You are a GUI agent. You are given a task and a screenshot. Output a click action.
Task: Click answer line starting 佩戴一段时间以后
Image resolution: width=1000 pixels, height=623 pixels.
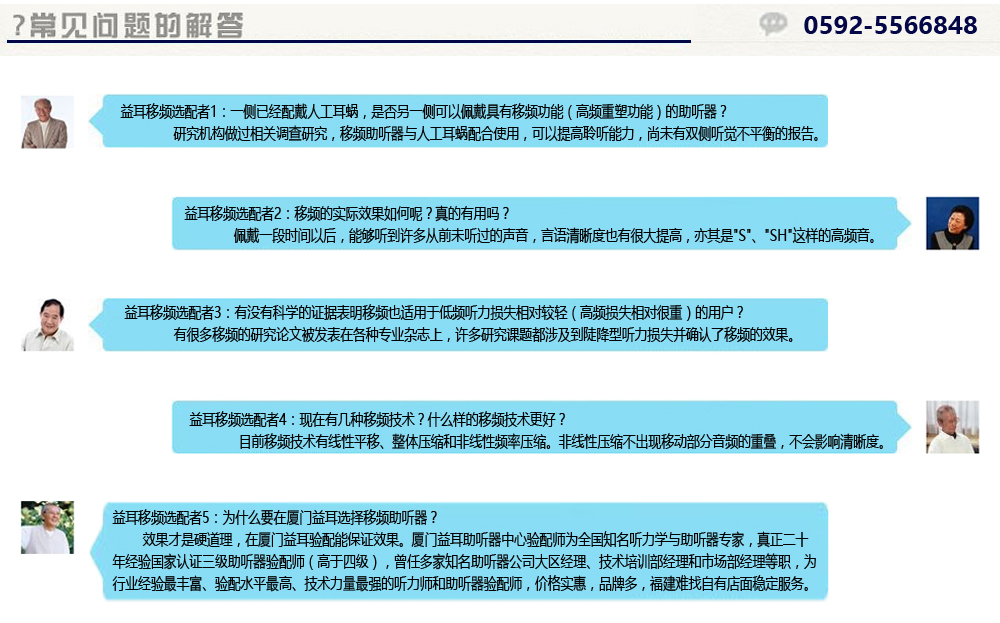555,236
